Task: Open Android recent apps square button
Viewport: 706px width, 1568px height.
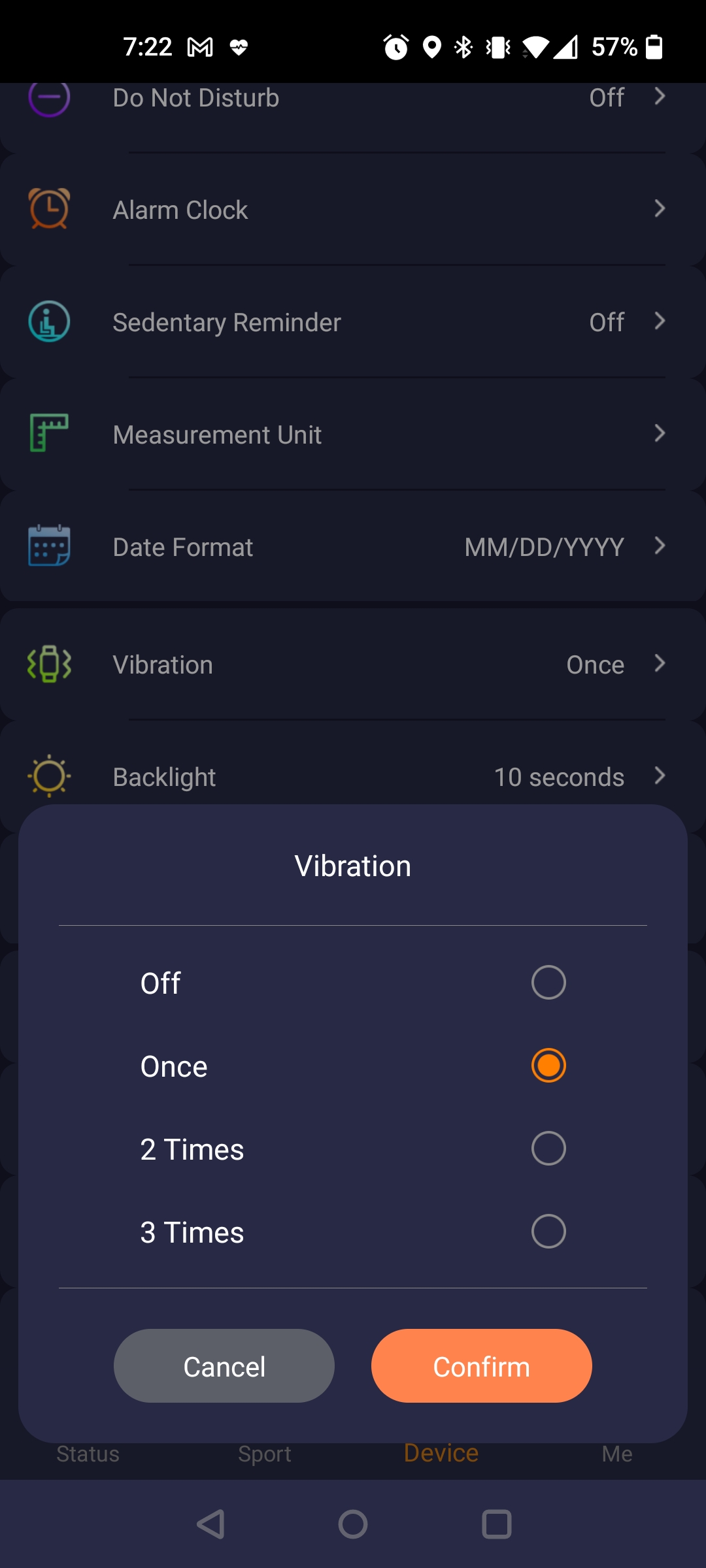Action: point(497,1524)
